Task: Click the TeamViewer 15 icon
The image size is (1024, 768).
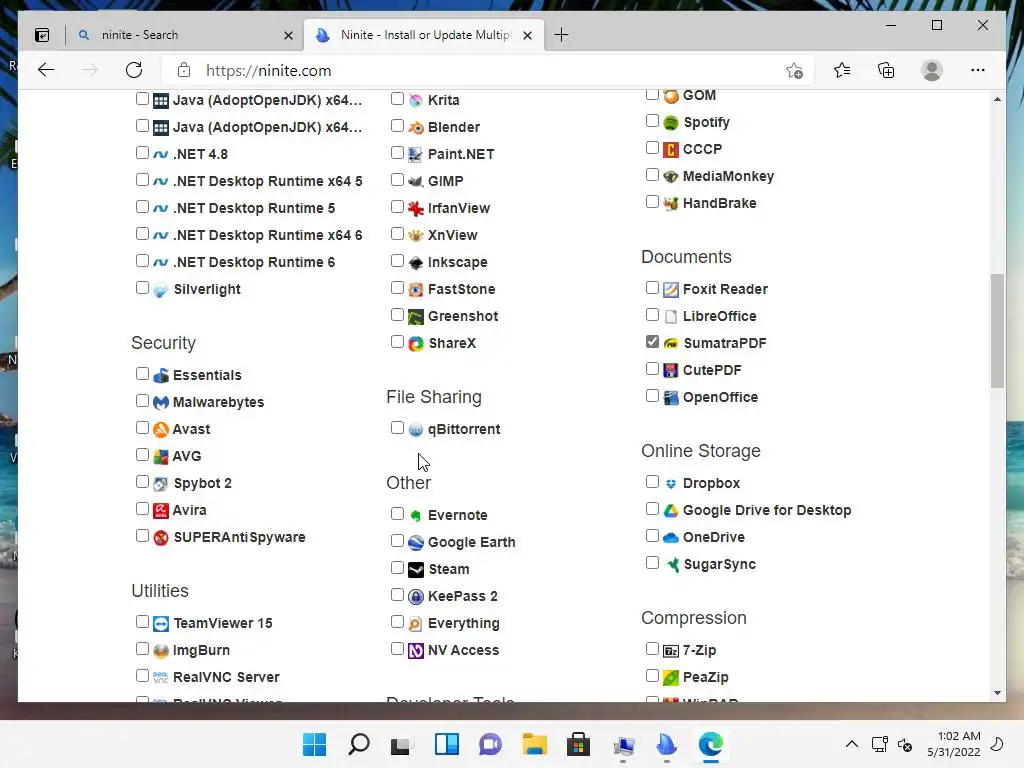Action: (161, 624)
